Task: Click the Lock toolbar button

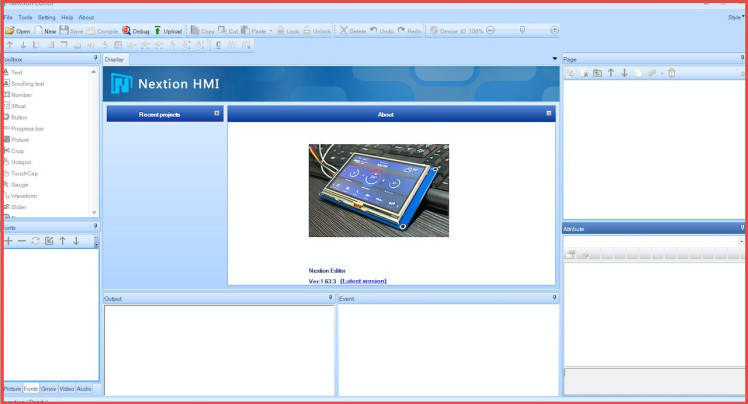Action: [x=288, y=31]
